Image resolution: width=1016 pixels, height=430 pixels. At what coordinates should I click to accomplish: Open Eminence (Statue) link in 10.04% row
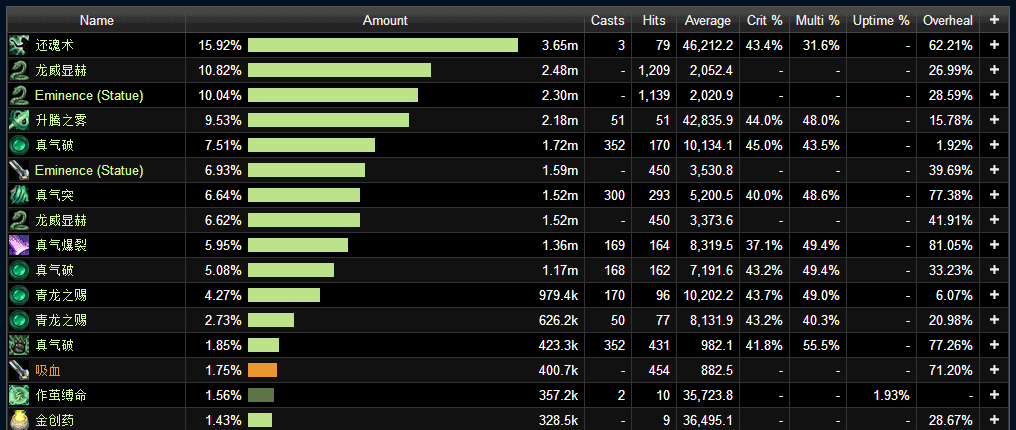(89, 96)
